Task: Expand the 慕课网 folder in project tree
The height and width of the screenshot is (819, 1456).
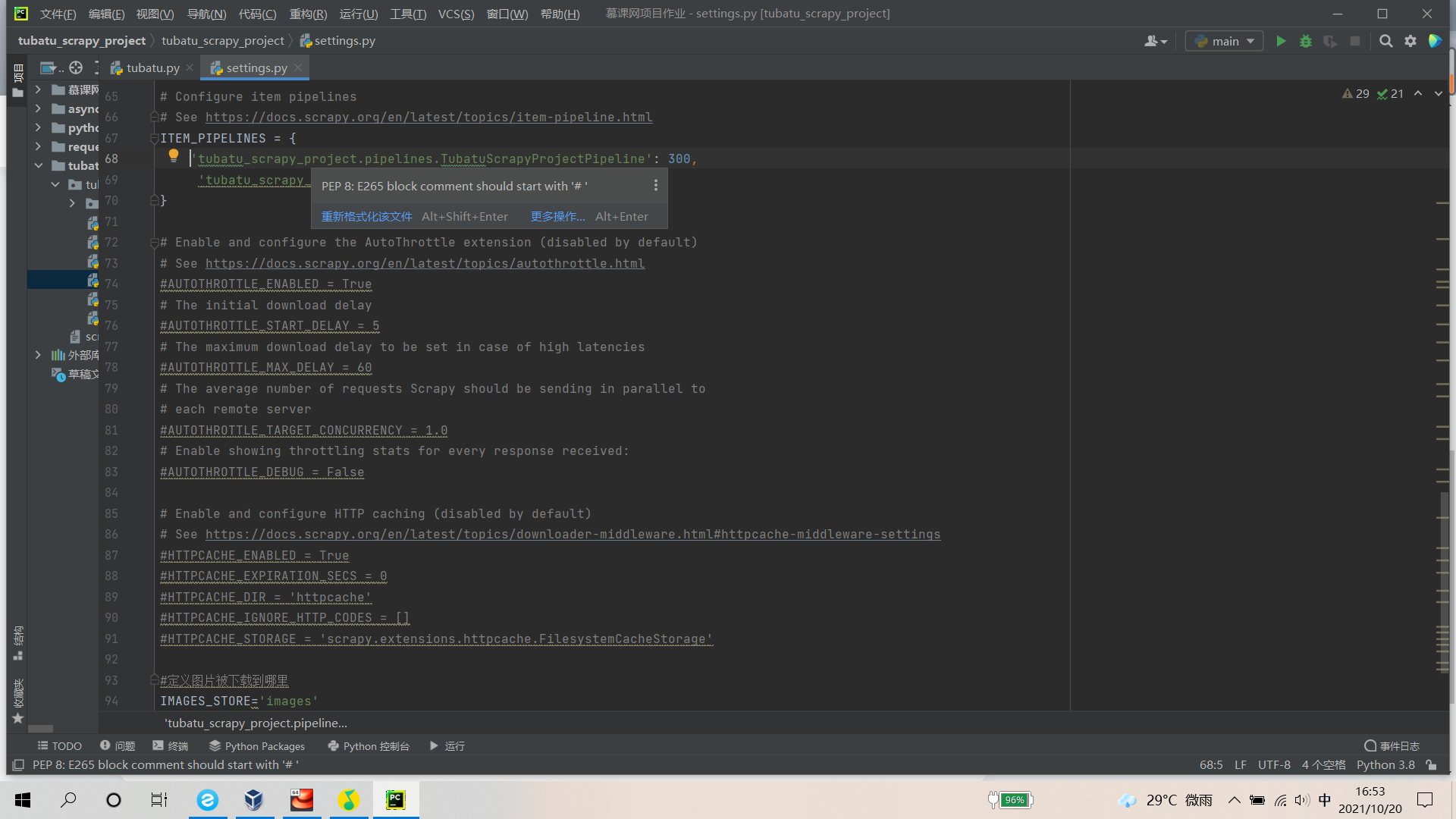Action: click(38, 89)
